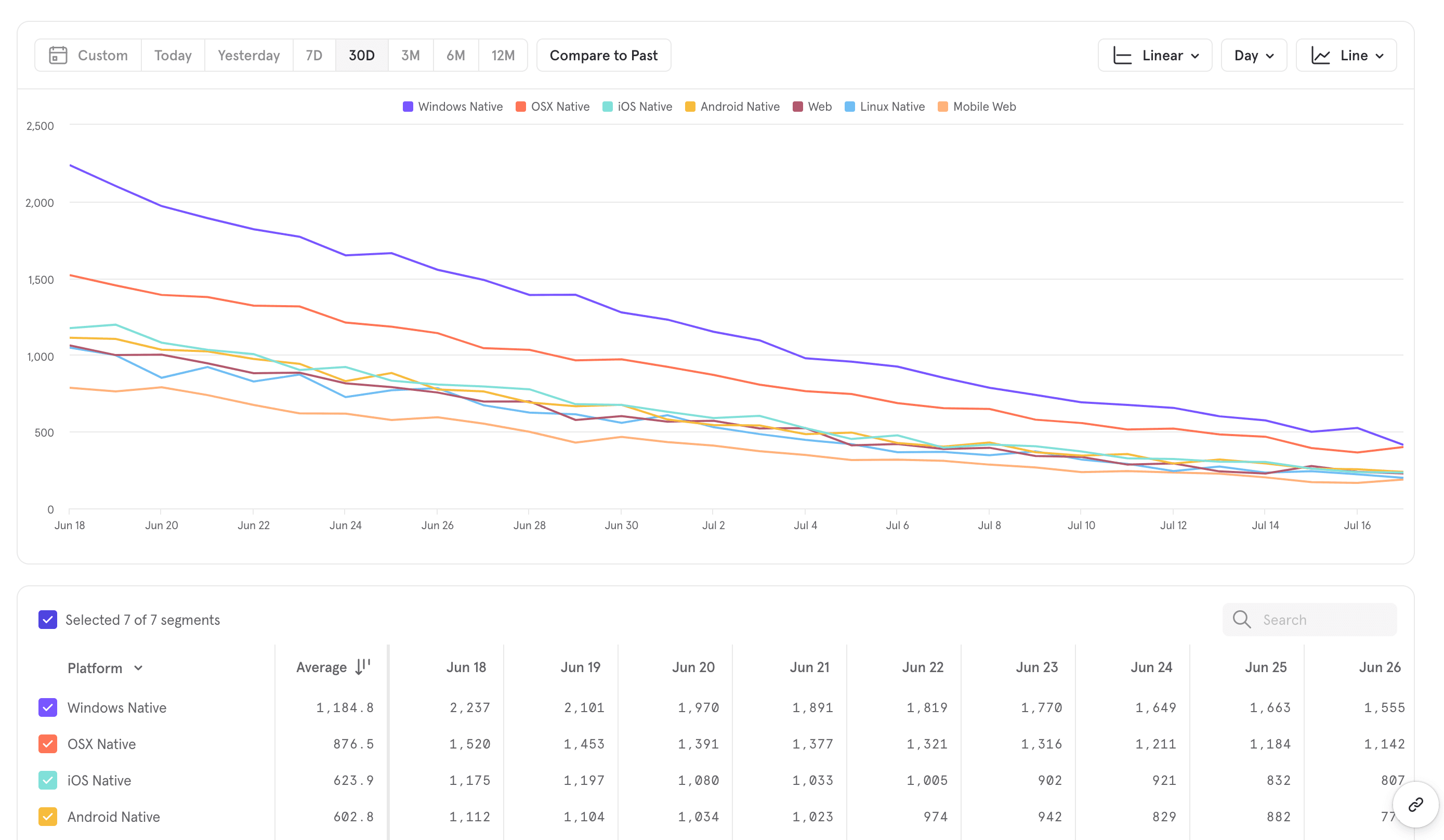Switch to the 7D range tab

pos(313,56)
